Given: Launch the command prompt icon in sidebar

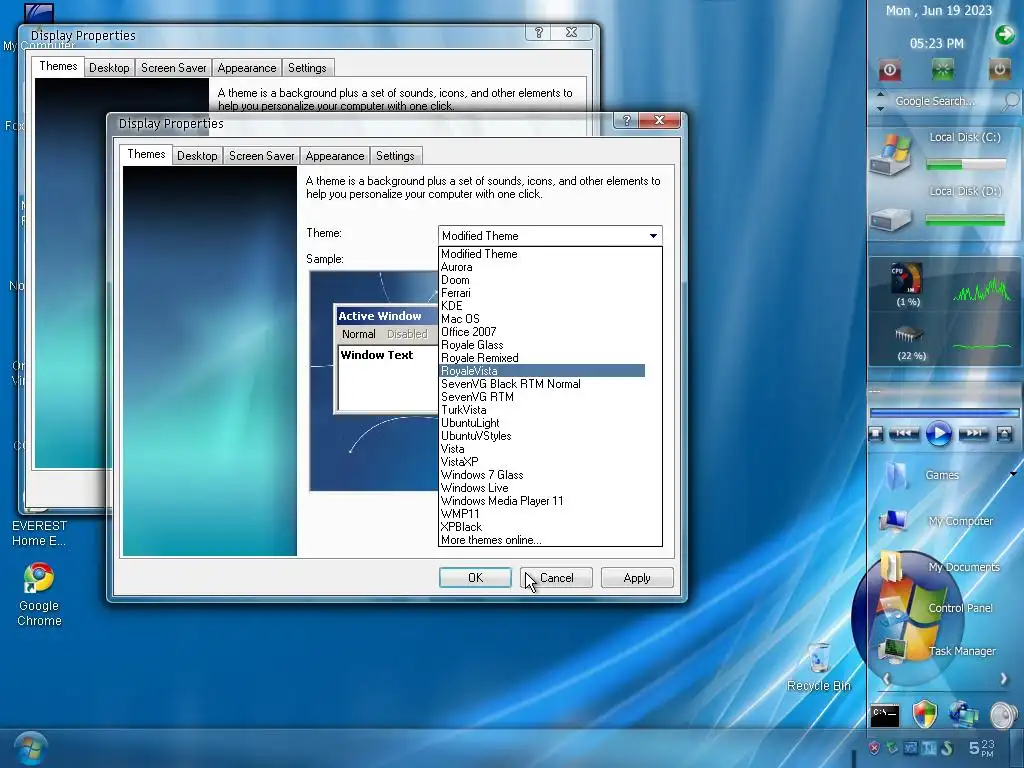Looking at the screenshot, I should tap(885, 715).
